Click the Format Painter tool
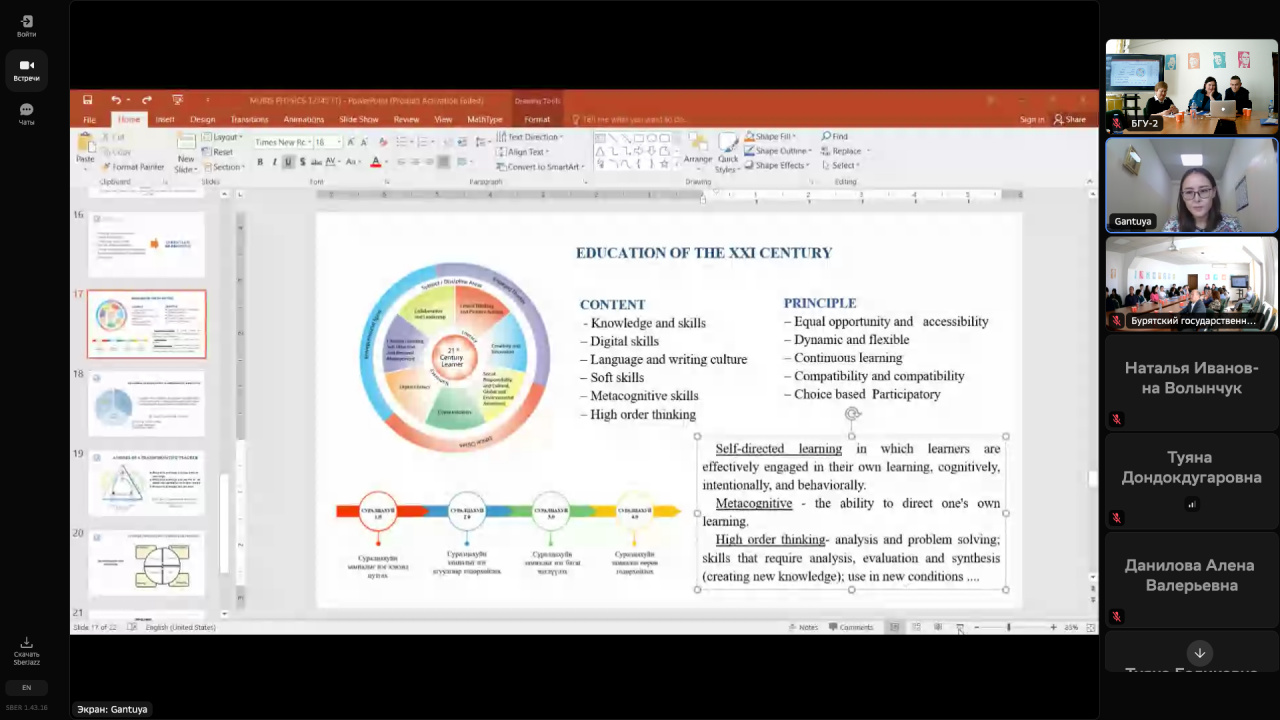 [135, 167]
